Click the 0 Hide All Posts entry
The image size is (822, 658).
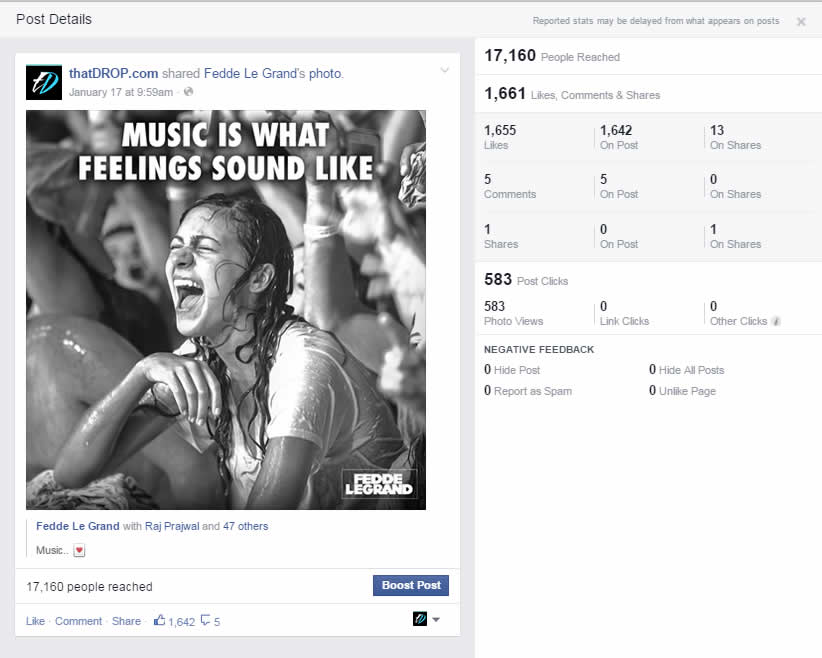click(x=686, y=370)
